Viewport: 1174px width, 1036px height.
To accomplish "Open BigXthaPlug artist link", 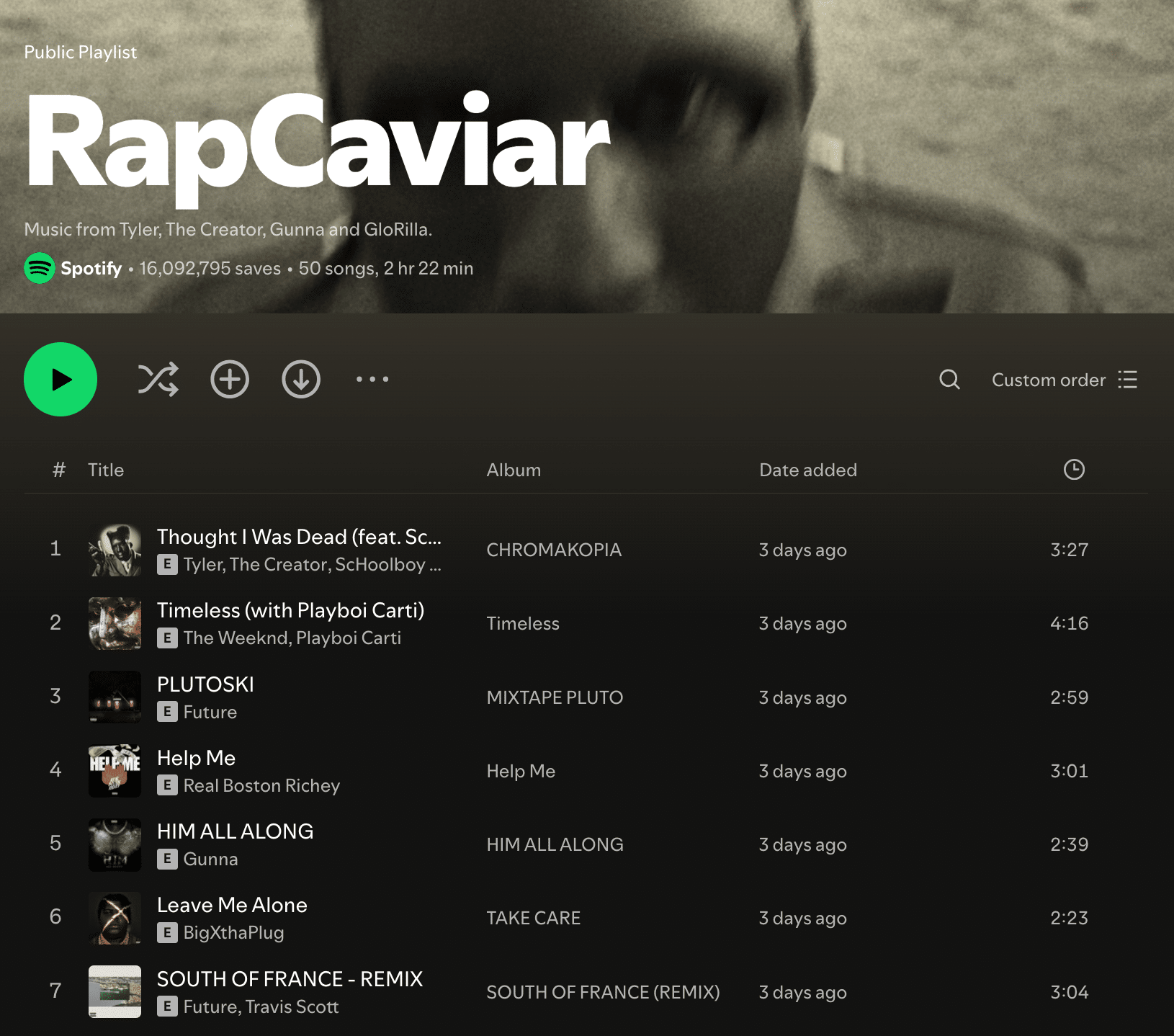I will tap(233, 932).
